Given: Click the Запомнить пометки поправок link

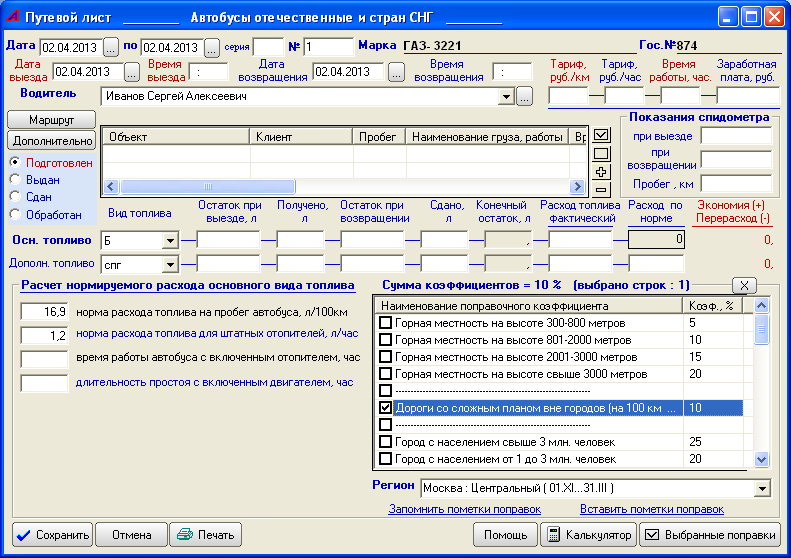Looking at the screenshot, I should [x=464, y=509].
